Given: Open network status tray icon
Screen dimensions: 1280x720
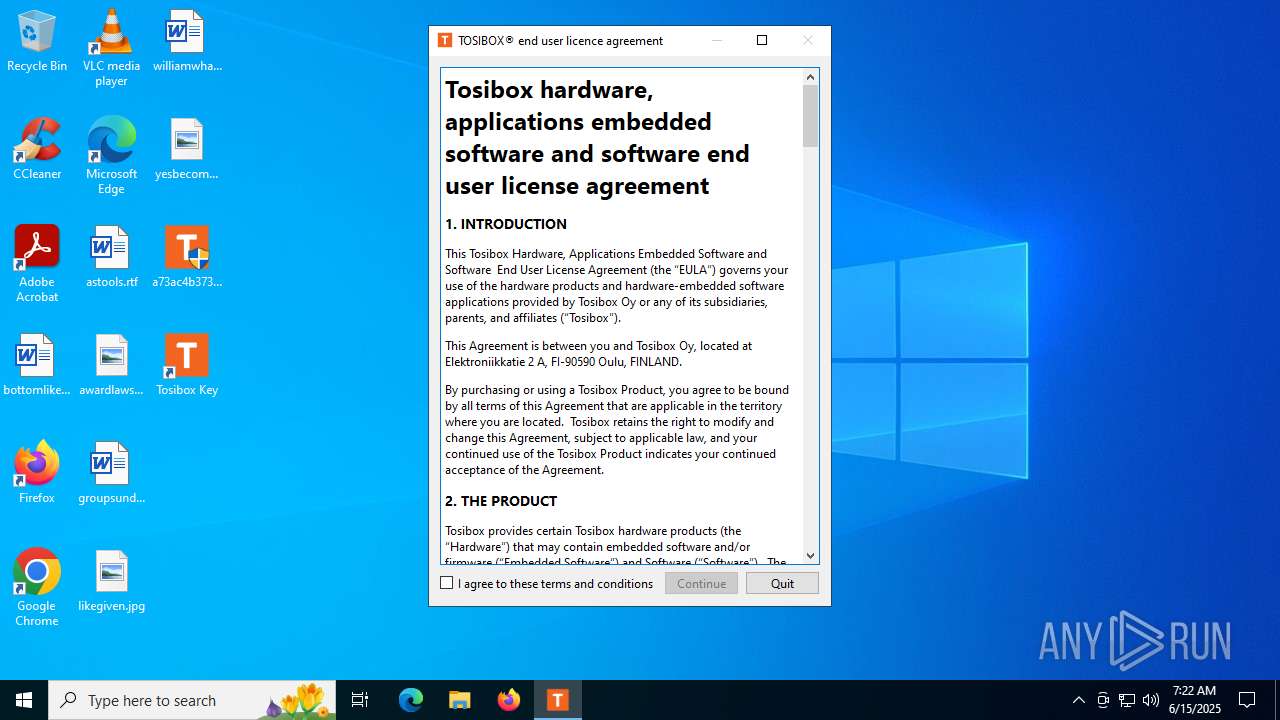Looking at the screenshot, I should click(x=1127, y=700).
